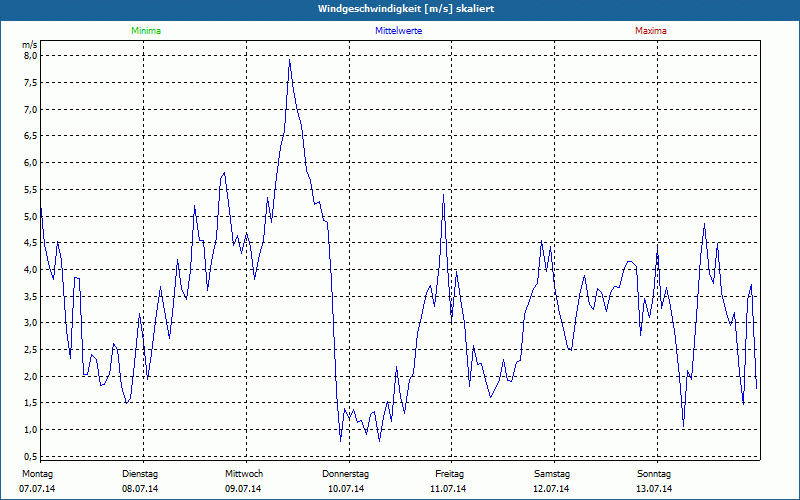
Task: Click the Sonntag axis label
Action: pyautogui.click(x=654, y=474)
